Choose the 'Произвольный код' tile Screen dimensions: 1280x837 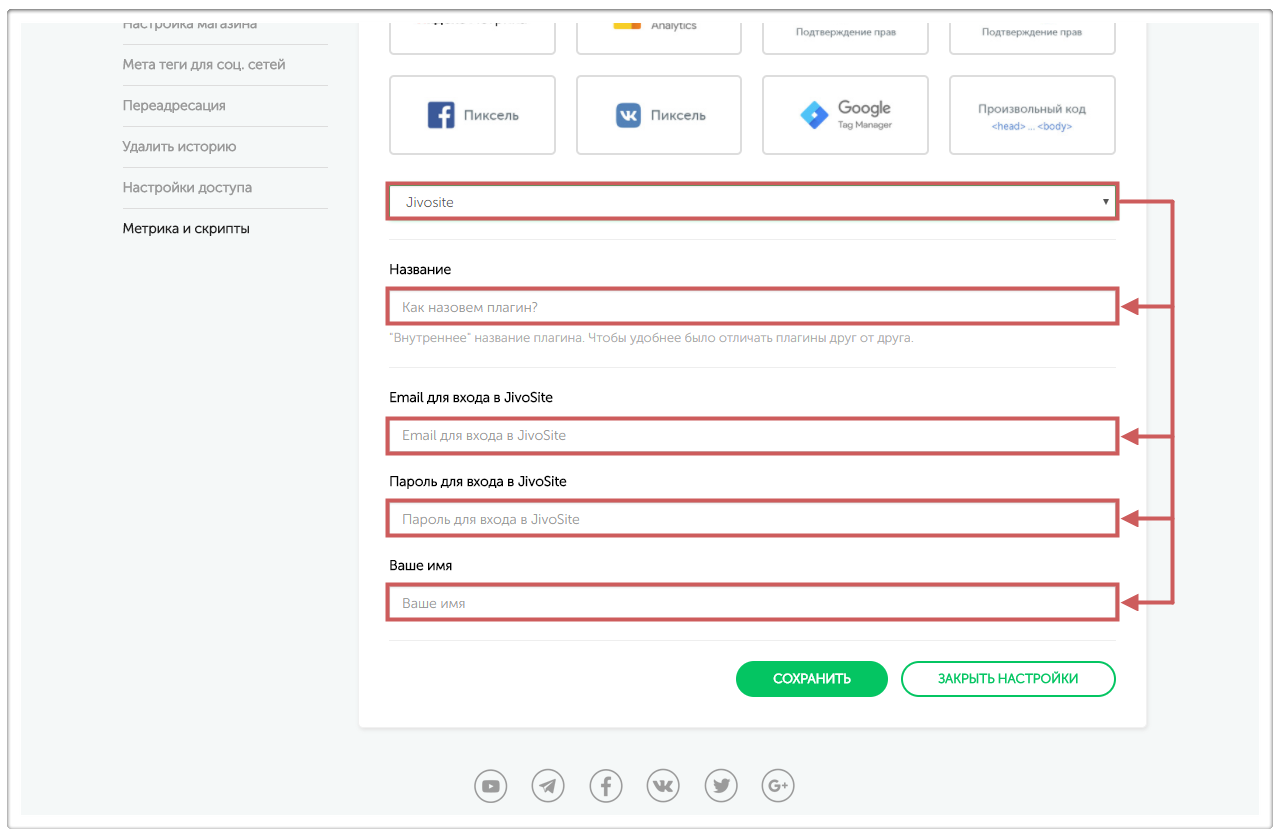click(1031, 115)
